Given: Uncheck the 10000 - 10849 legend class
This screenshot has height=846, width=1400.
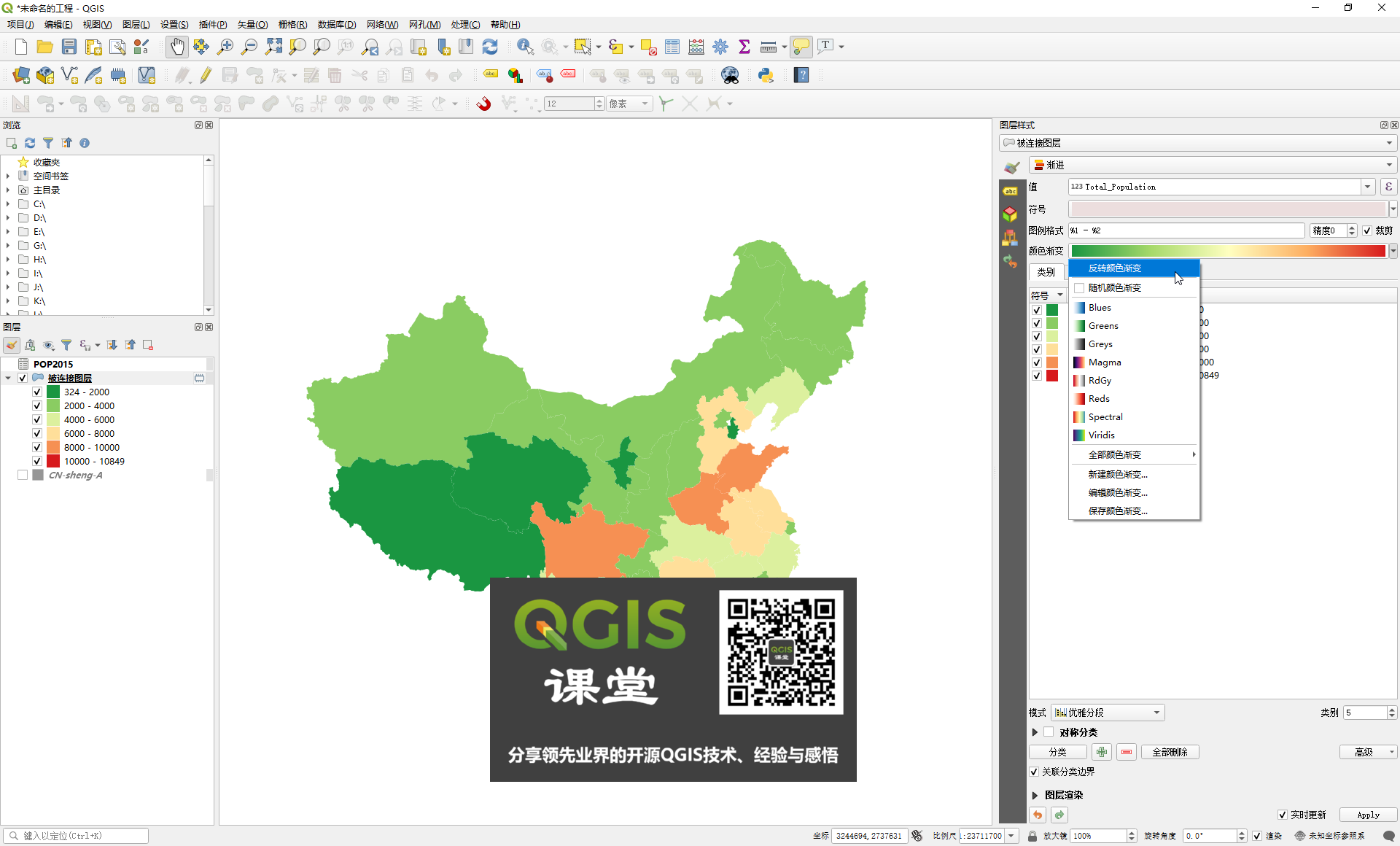Looking at the screenshot, I should [x=37, y=461].
